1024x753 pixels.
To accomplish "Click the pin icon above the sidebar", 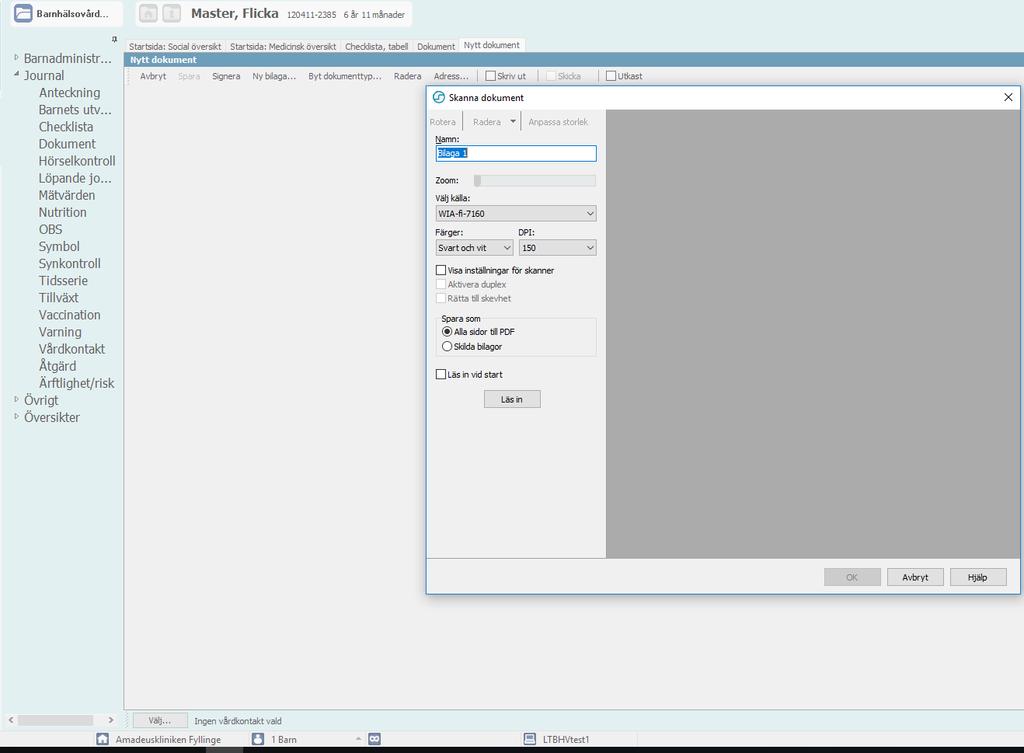I will coord(114,39).
